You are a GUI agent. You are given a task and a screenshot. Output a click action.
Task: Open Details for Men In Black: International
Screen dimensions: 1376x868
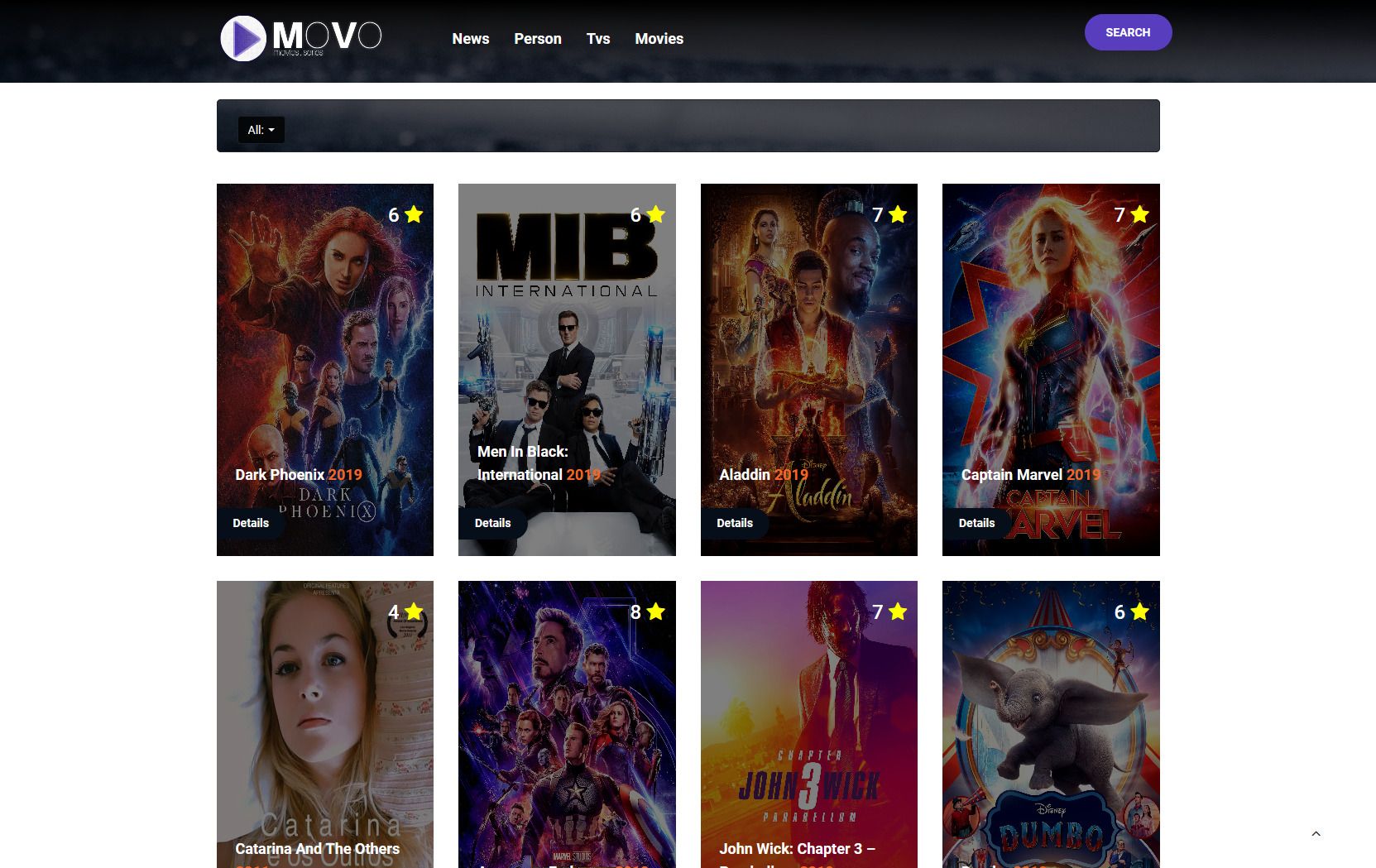click(x=493, y=523)
